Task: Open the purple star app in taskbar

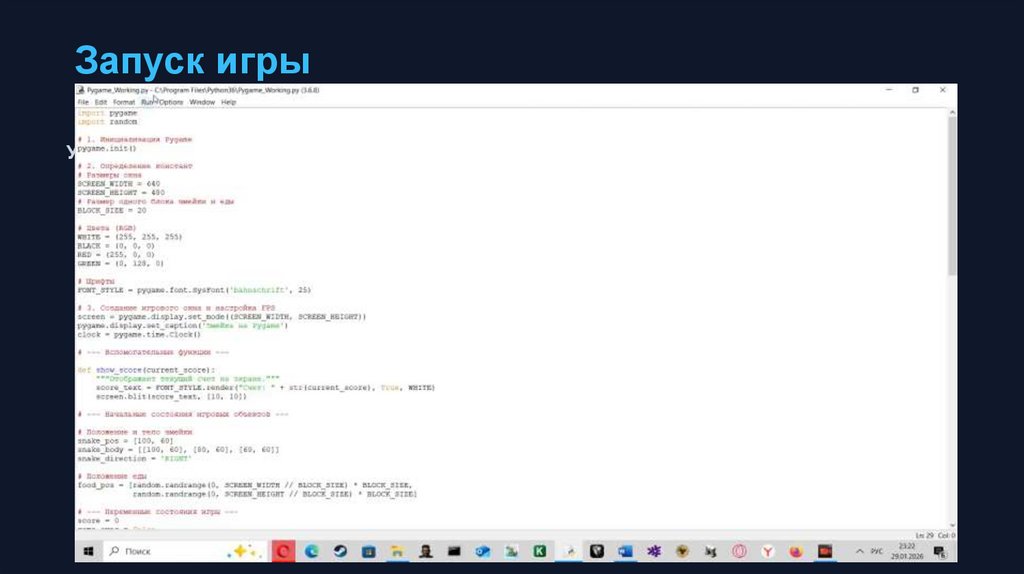Action: 654,551
